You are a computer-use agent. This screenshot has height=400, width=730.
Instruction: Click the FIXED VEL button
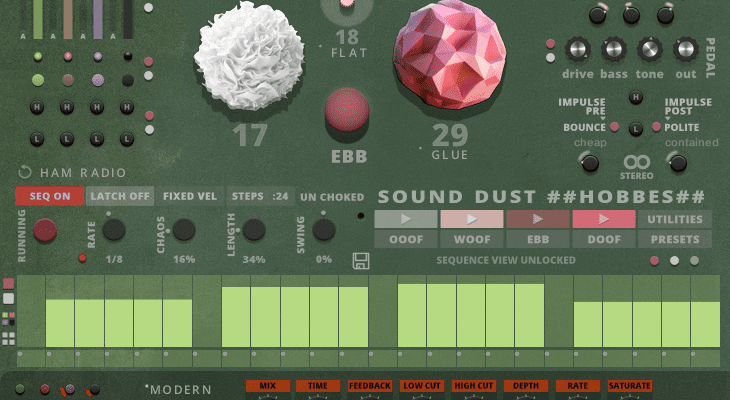190,196
